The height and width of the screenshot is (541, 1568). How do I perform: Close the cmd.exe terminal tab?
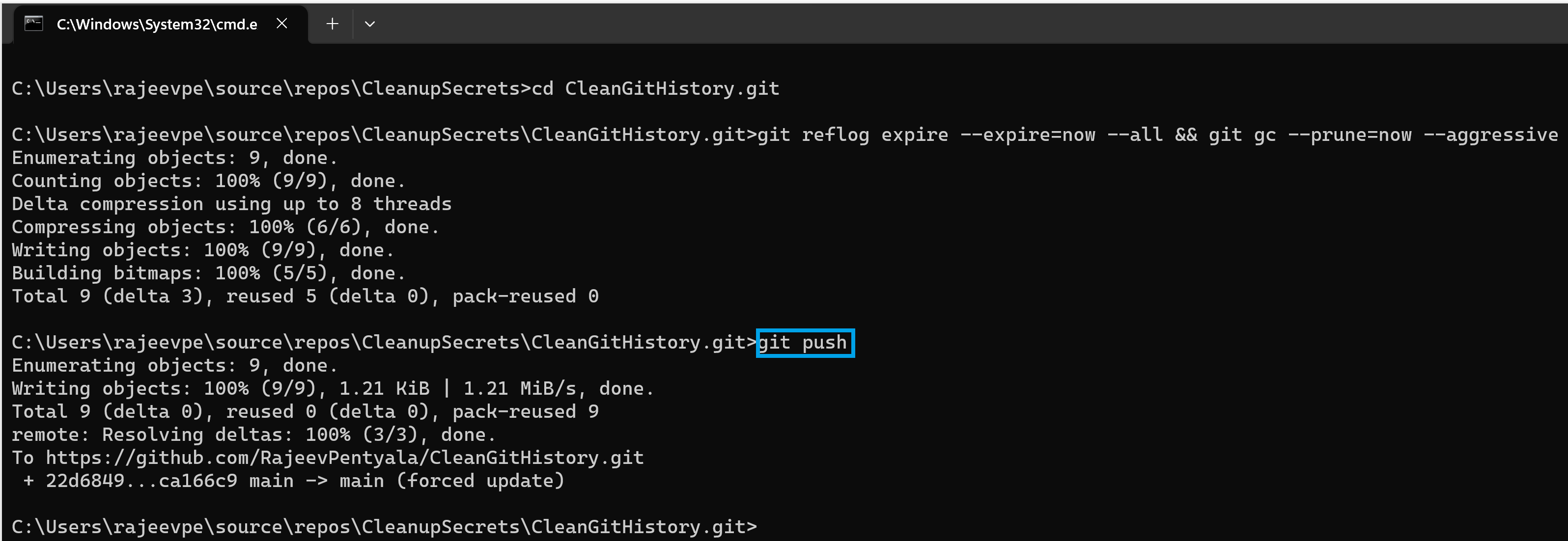[x=282, y=24]
